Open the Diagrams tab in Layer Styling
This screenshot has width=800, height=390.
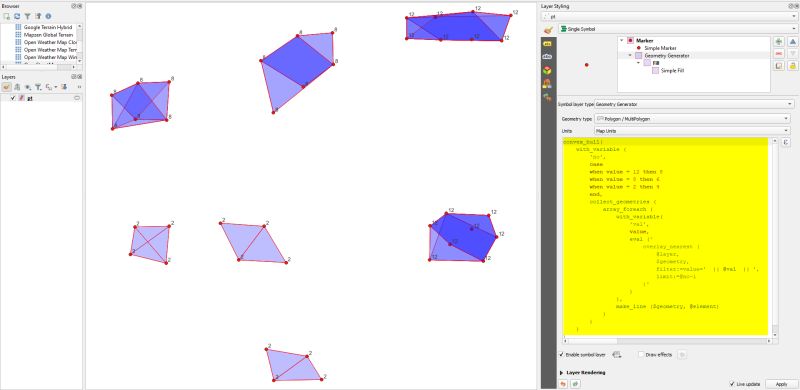tap(547, 83)
